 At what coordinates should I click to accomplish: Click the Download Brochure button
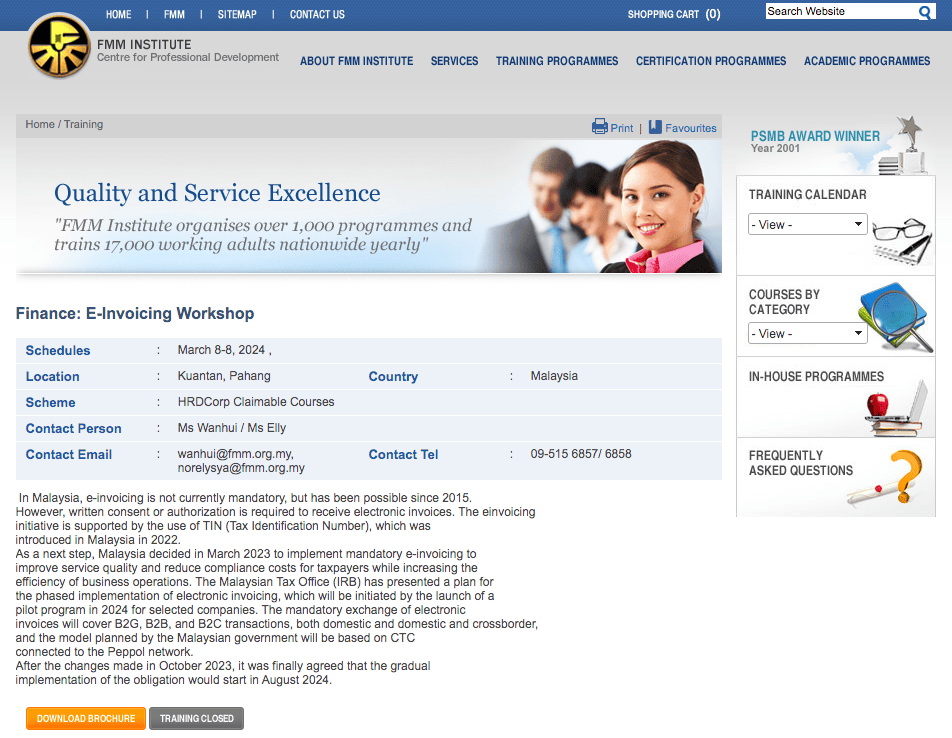pos(86,719)
